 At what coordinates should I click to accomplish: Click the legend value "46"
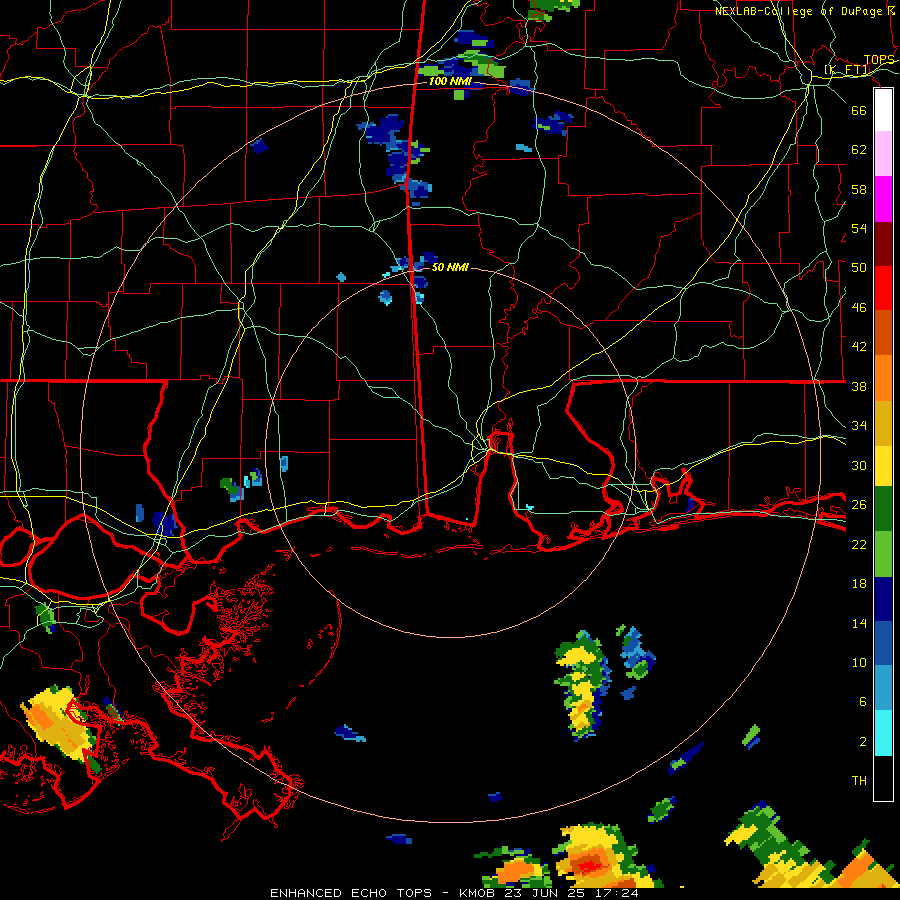[x=859, y=308]
